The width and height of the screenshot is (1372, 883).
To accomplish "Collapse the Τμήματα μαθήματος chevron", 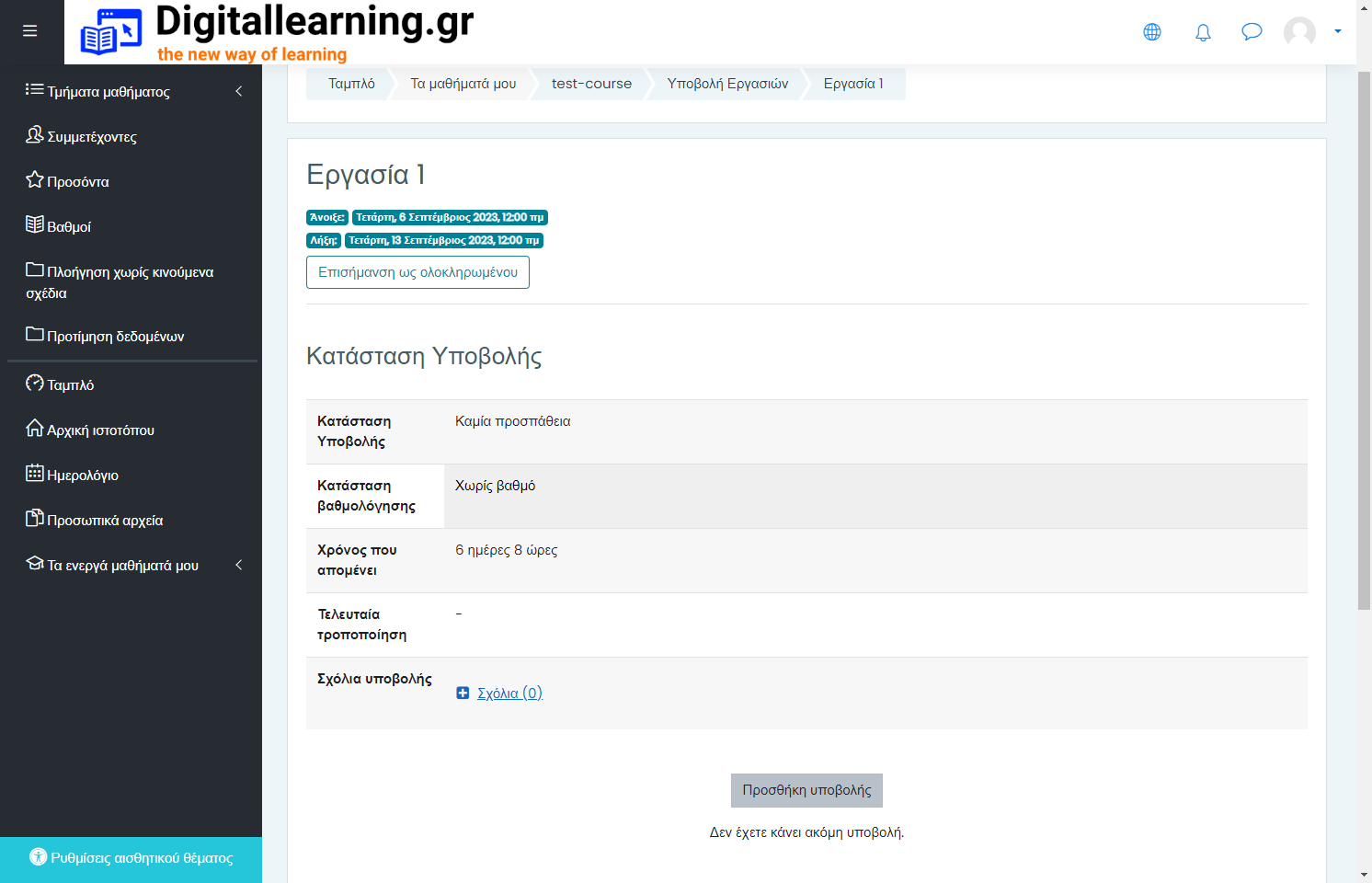I will tap(239, 91).
